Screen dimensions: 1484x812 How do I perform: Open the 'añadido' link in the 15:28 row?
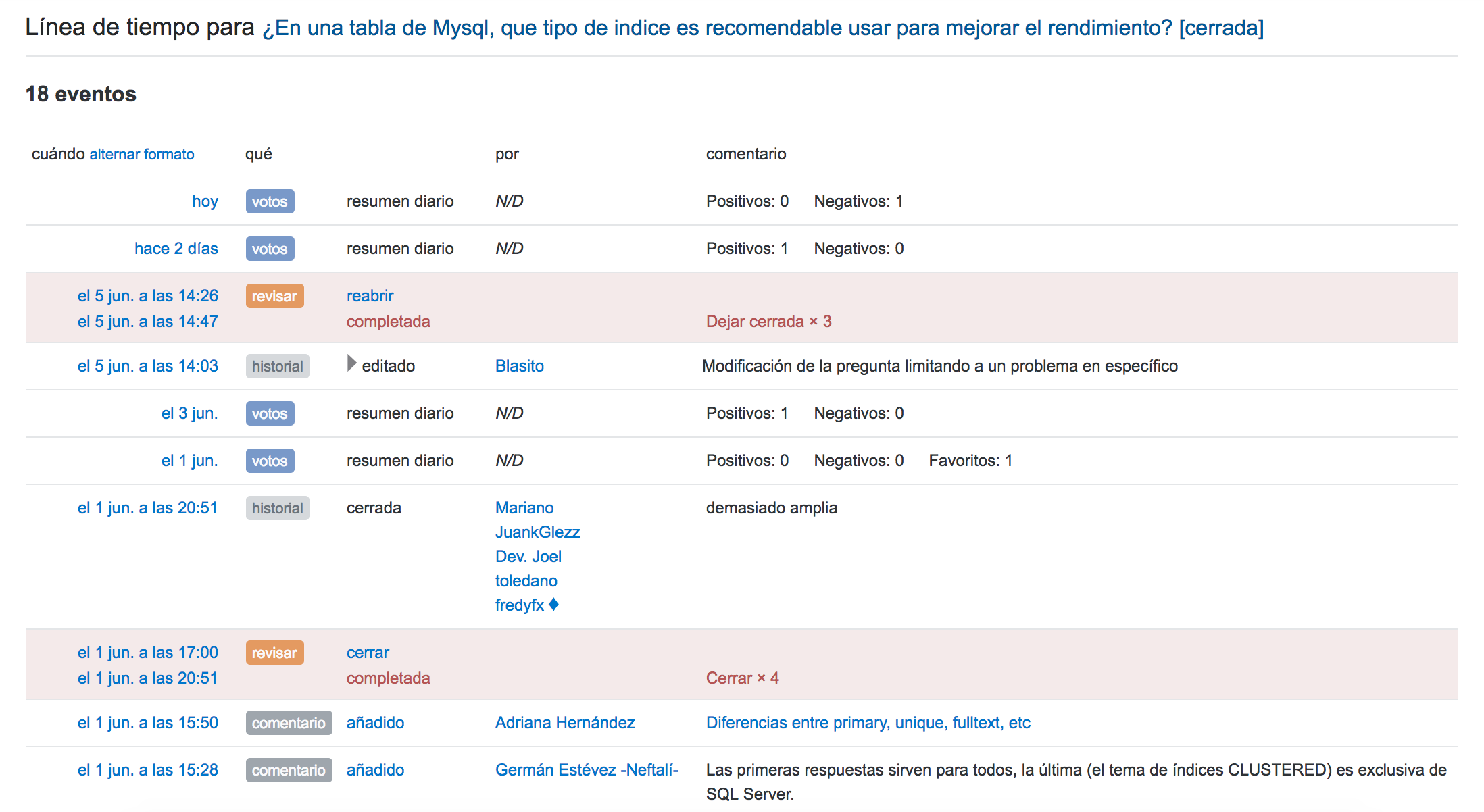coord(375,770)
